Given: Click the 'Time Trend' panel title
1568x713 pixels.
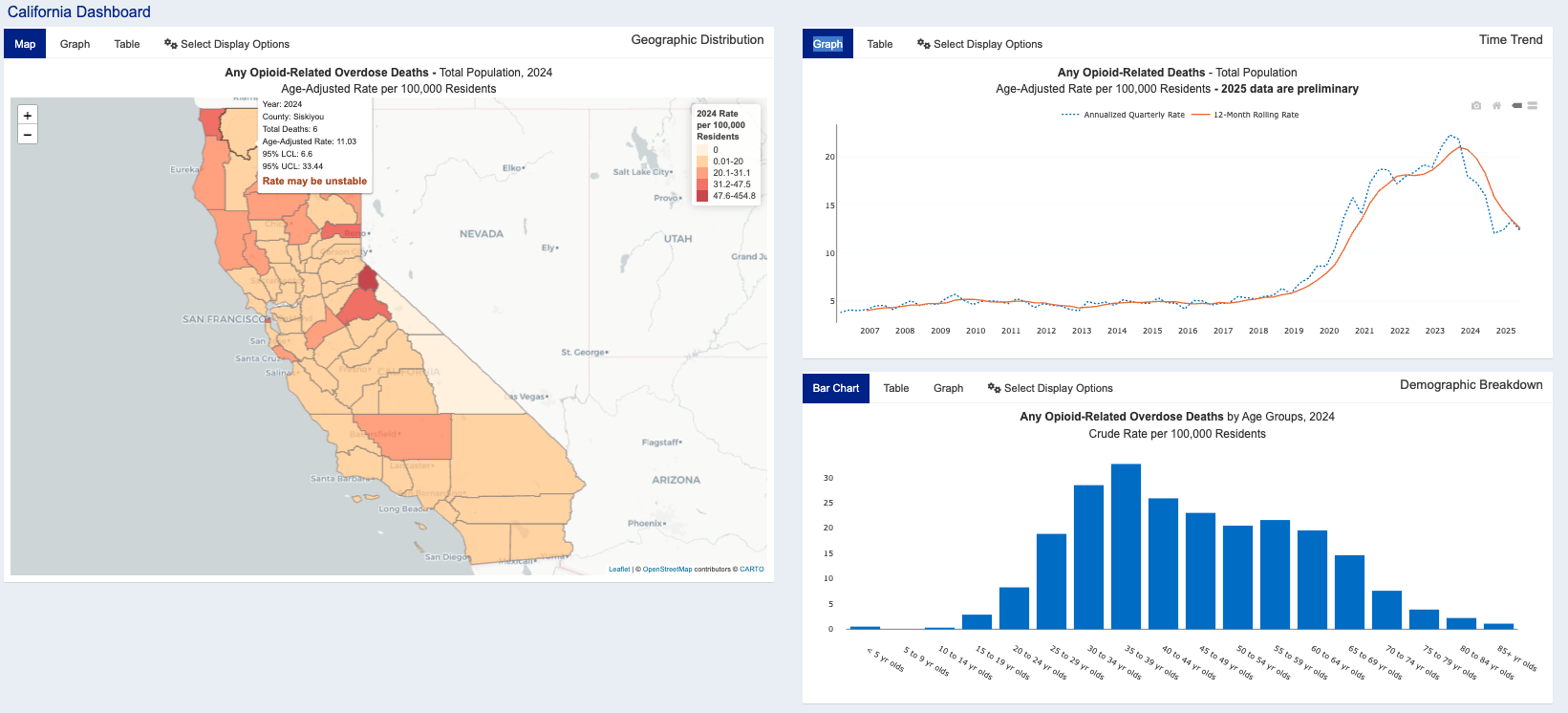Looking at the screenshot, I should pos(1511,40).
